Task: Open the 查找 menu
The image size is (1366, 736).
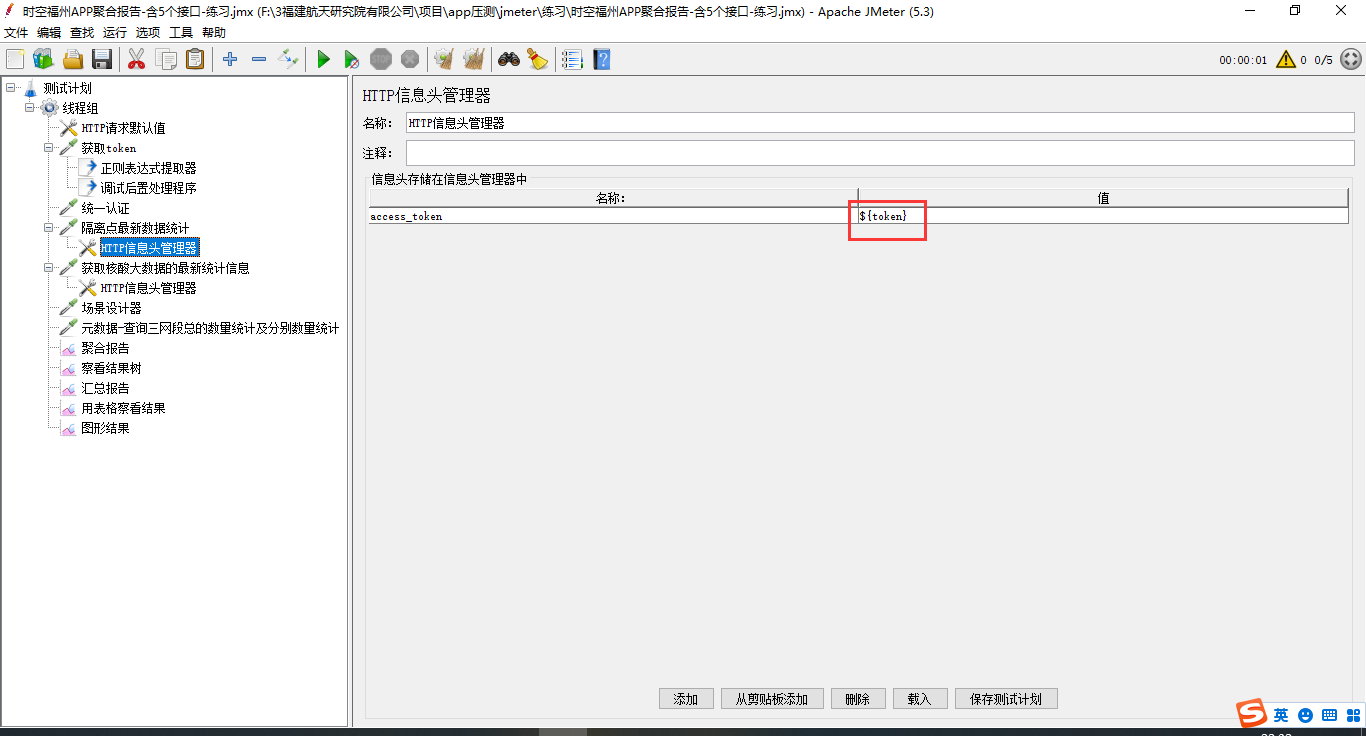Action: [x=82, y=32]
